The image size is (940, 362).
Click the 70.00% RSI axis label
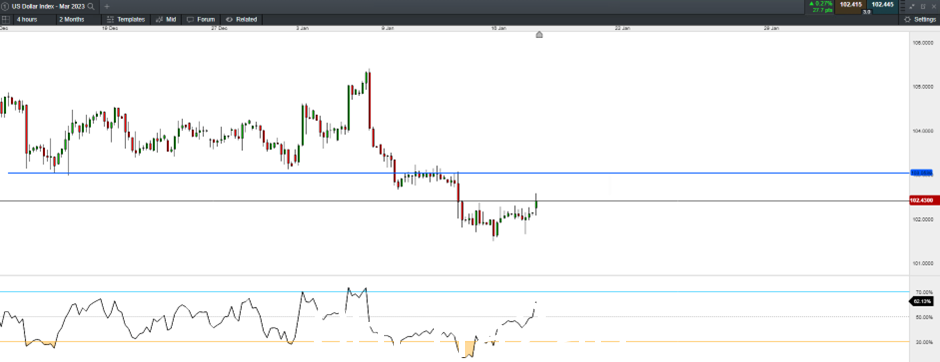click(x=923, y=292)
